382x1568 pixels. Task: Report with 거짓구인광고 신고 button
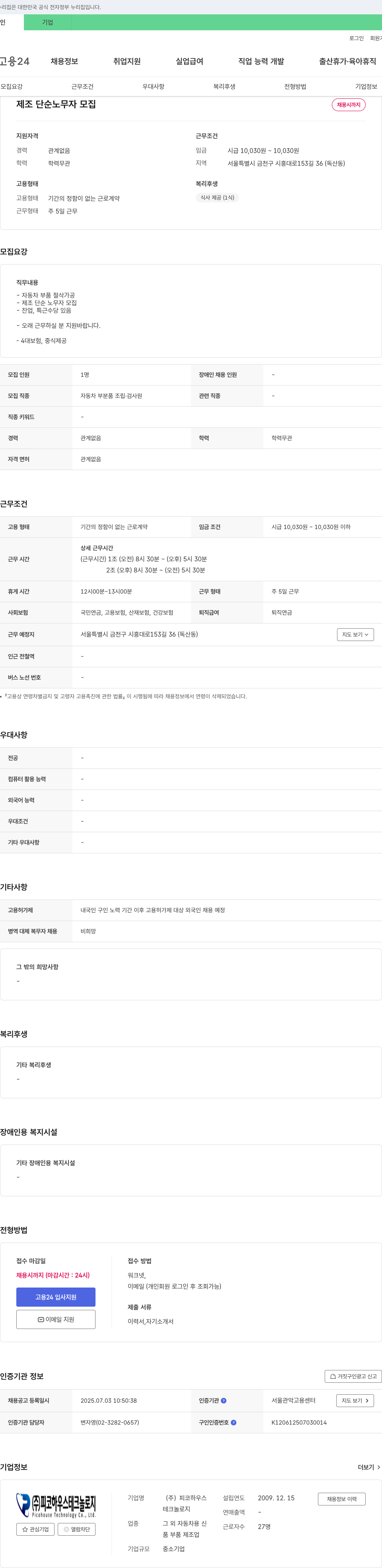click(x=353, y=1376)
